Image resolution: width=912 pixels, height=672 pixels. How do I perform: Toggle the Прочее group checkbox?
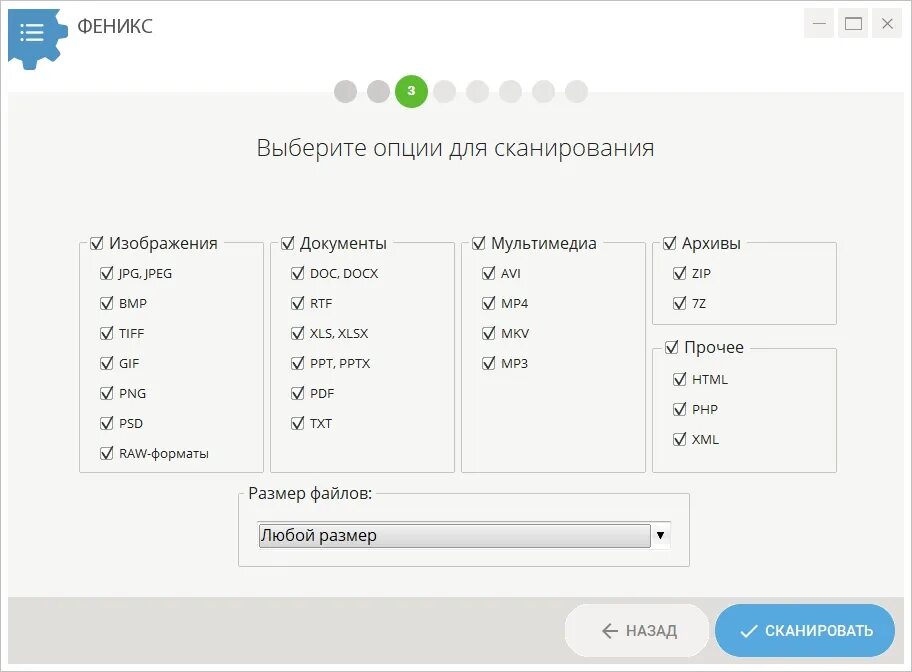[671, 347]
